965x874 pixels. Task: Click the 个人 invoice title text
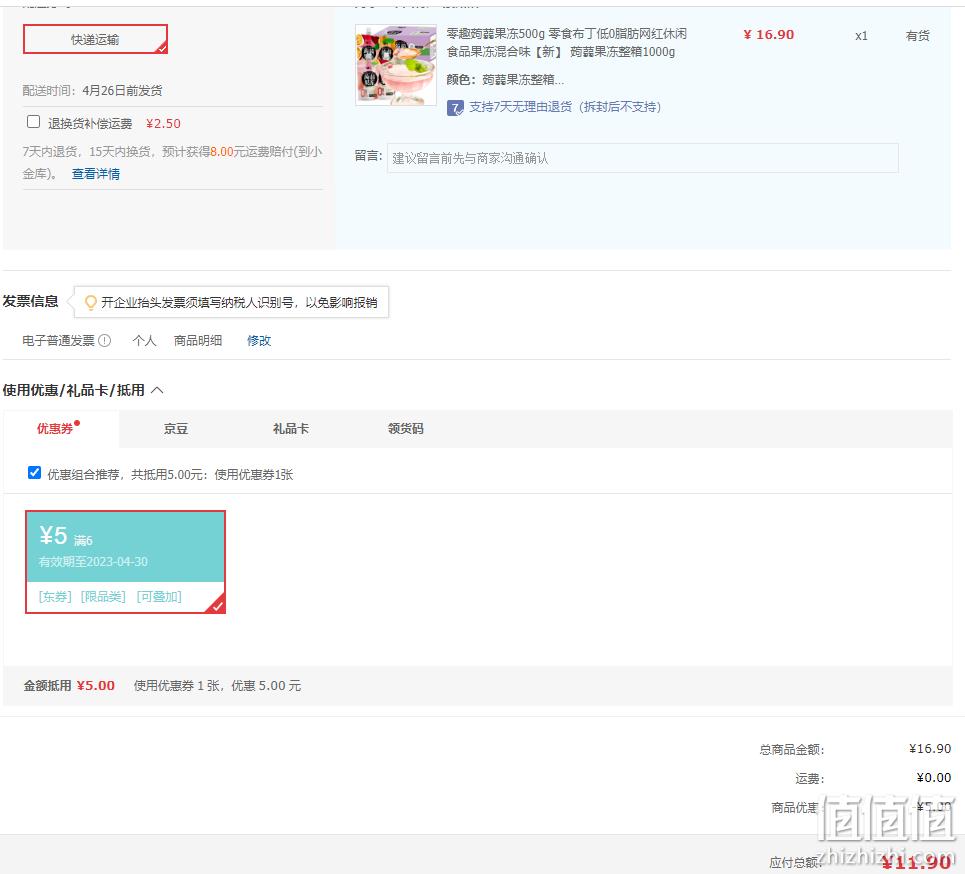pos(144,340)
